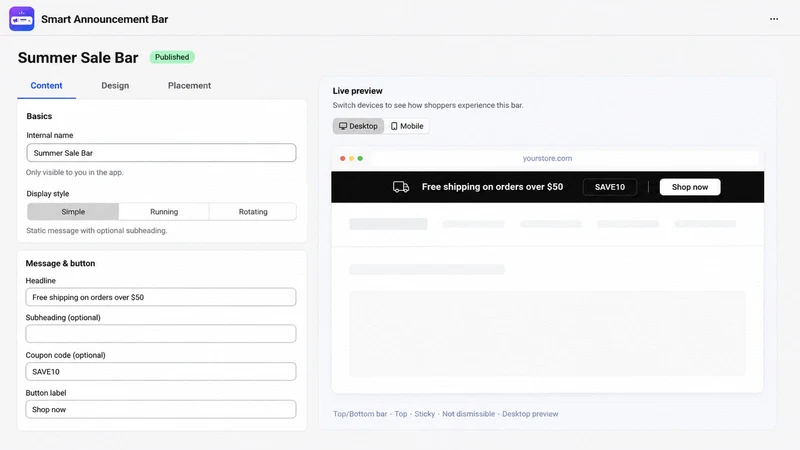The image size is (800, 450).
Task: Click the Summer Sale Bar page title
Action: pos(78,58)
